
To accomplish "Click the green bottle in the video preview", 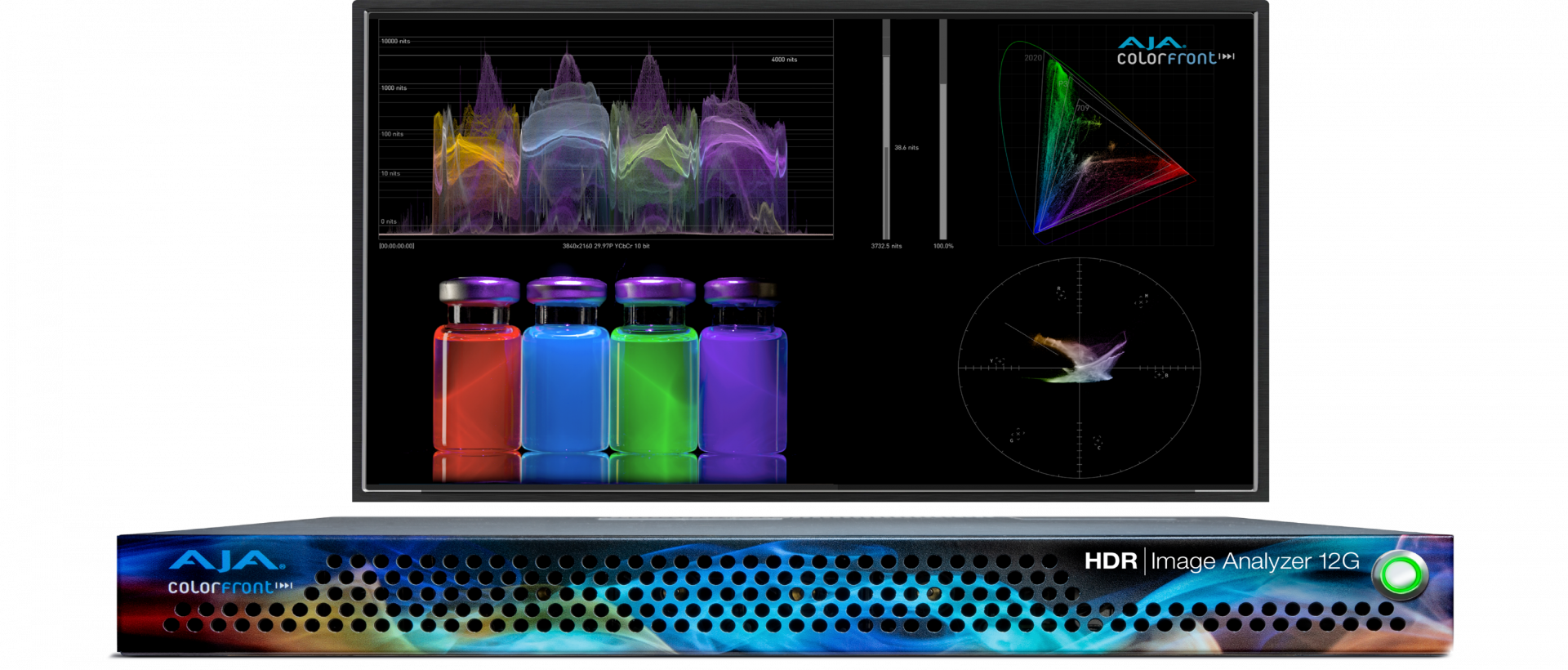I will [x=653, y=384].
